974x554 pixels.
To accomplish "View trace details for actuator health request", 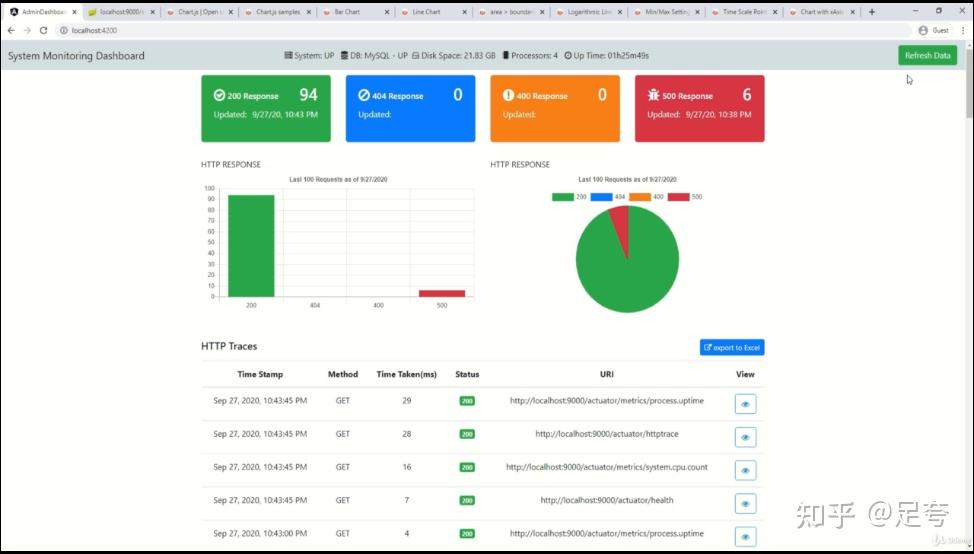I will [745, 504].
